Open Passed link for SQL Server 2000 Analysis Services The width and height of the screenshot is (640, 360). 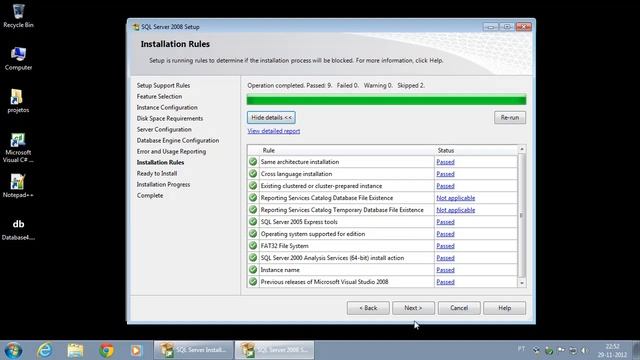point(445,258)
